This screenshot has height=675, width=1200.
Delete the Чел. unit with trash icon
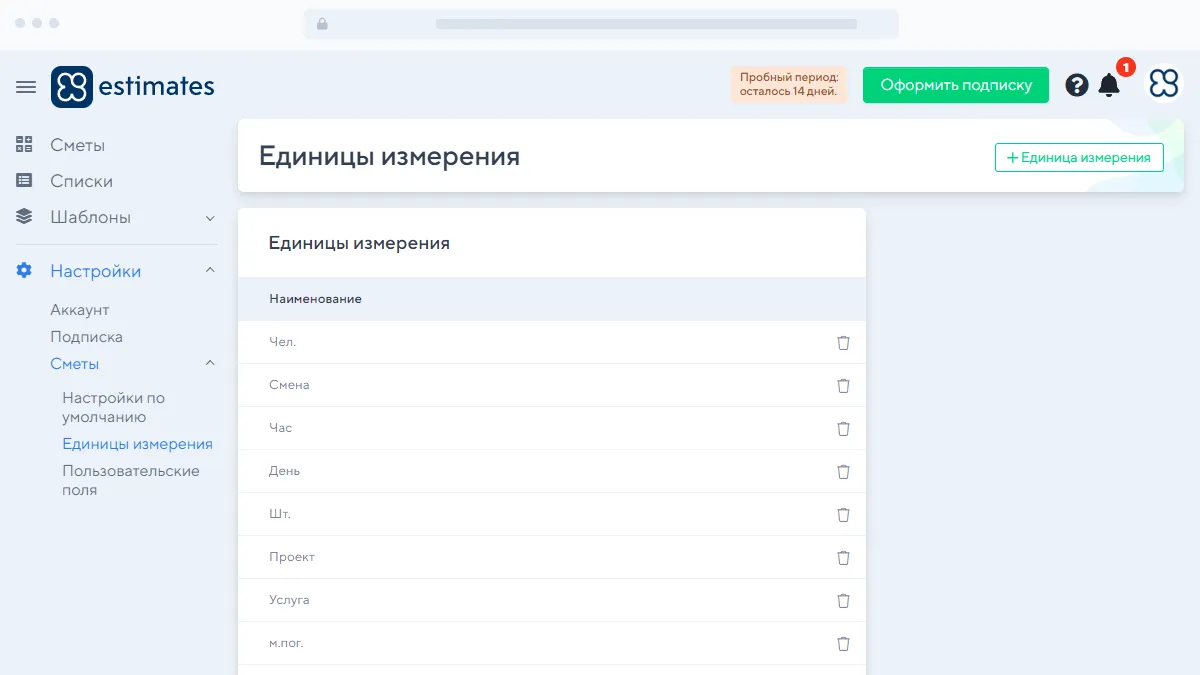click(843, 343)
